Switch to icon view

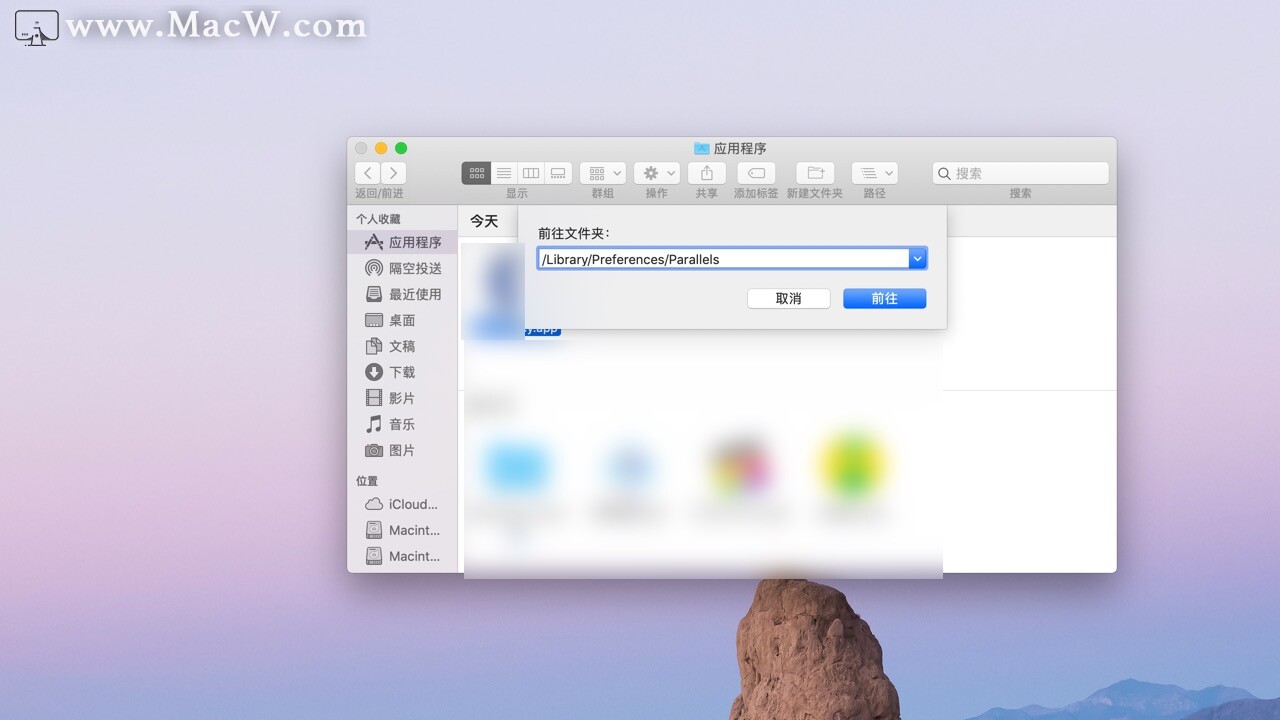point(476,173)
